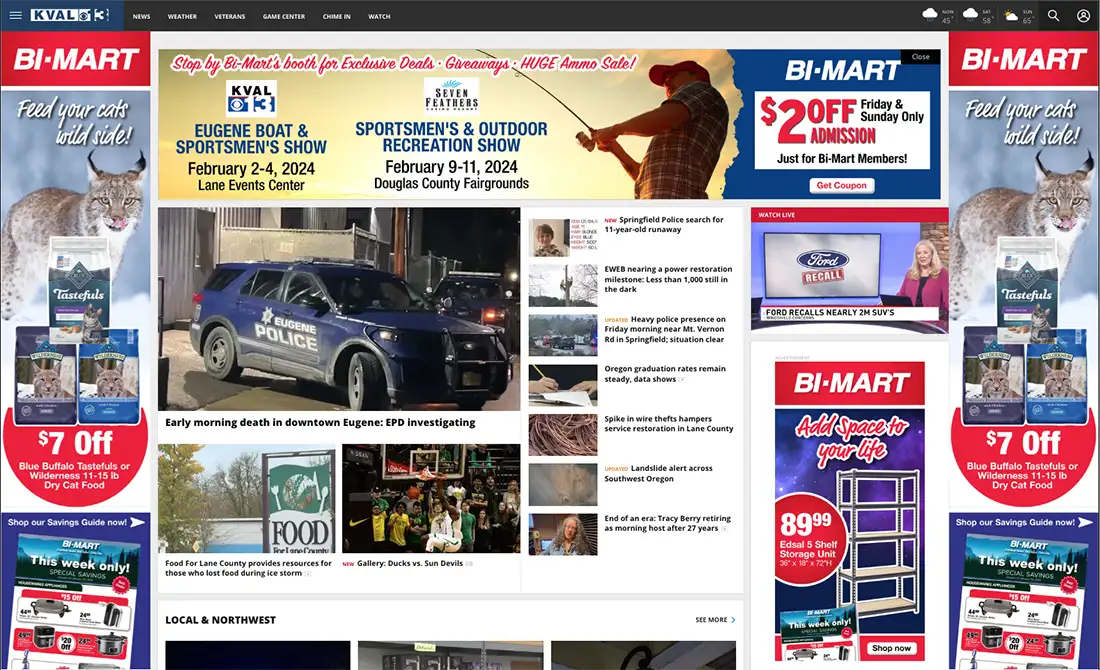Image resolution: width=1100 pixels, height=670 pixels.
Task: Open the Edsal 5 Shelf Storage ad
Action: pyautogui.click(x=850, y=511)
